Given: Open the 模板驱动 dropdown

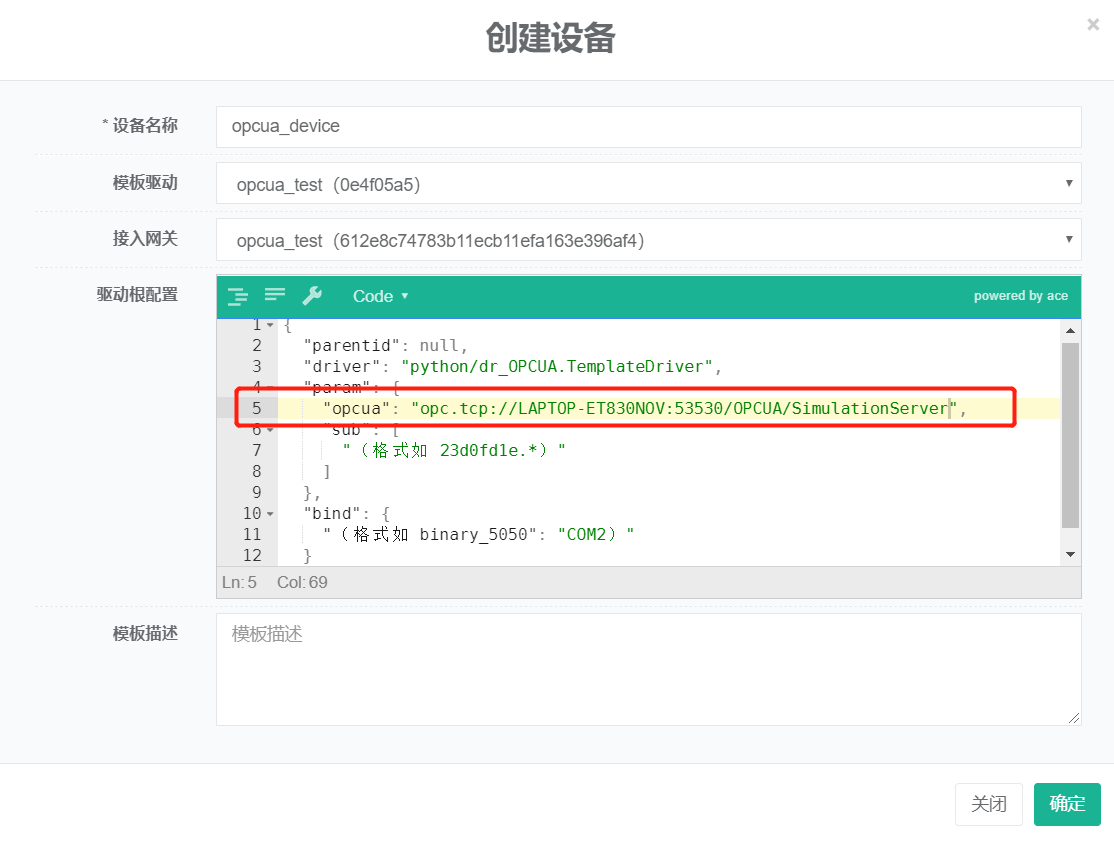Looking at the screenshot, I should point(648,184).
